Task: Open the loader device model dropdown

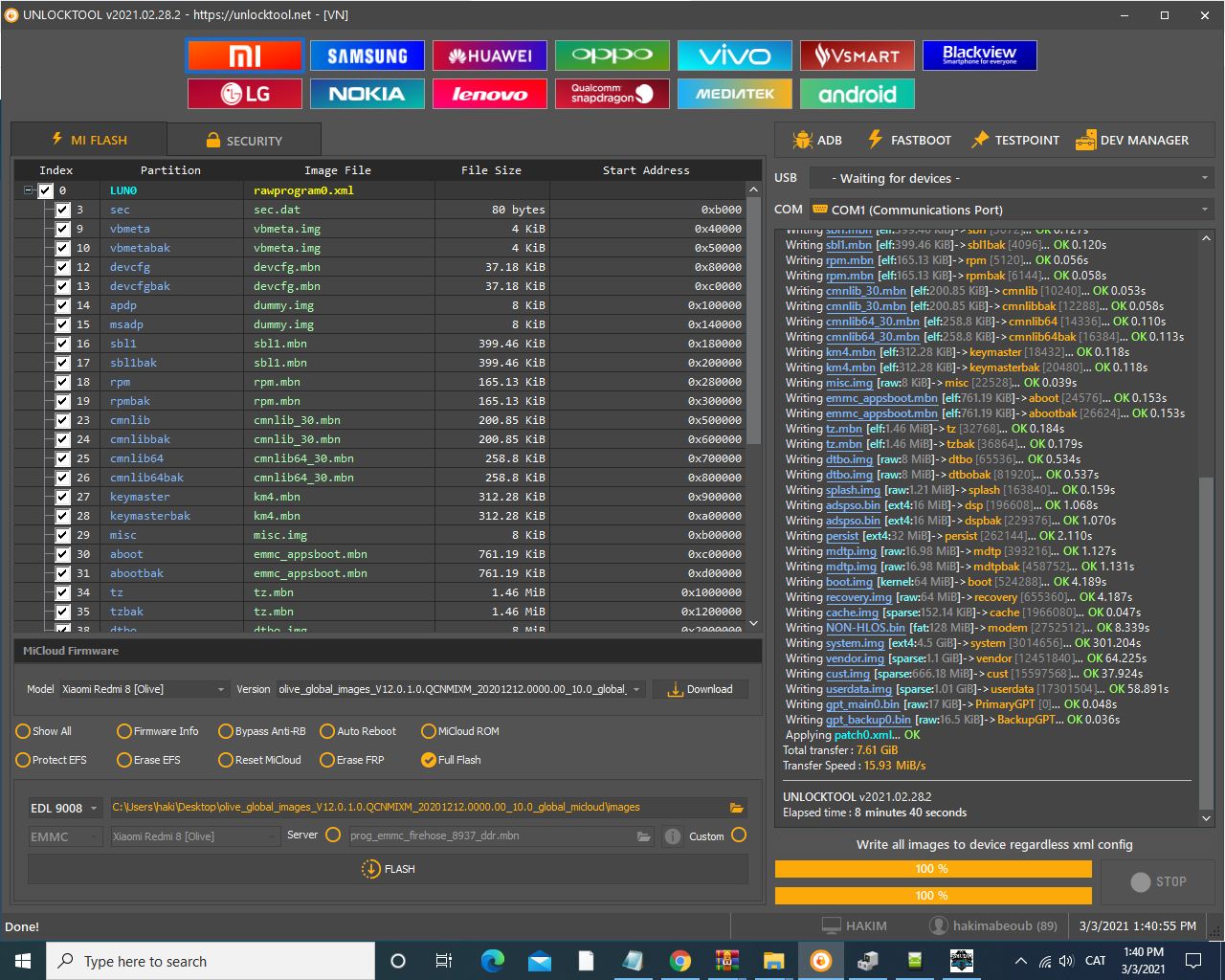Action: (x=195, y=836)
